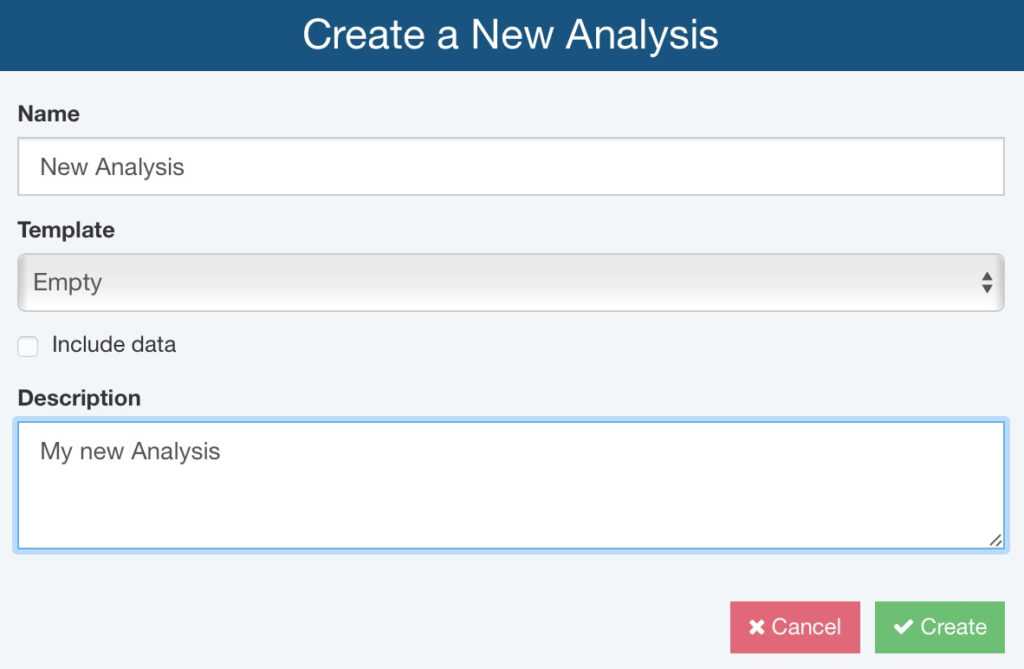Viewport: 1024px width, 669px height.
Task: Click the resize handle of the Description box
Action: (x=996, y=541)
